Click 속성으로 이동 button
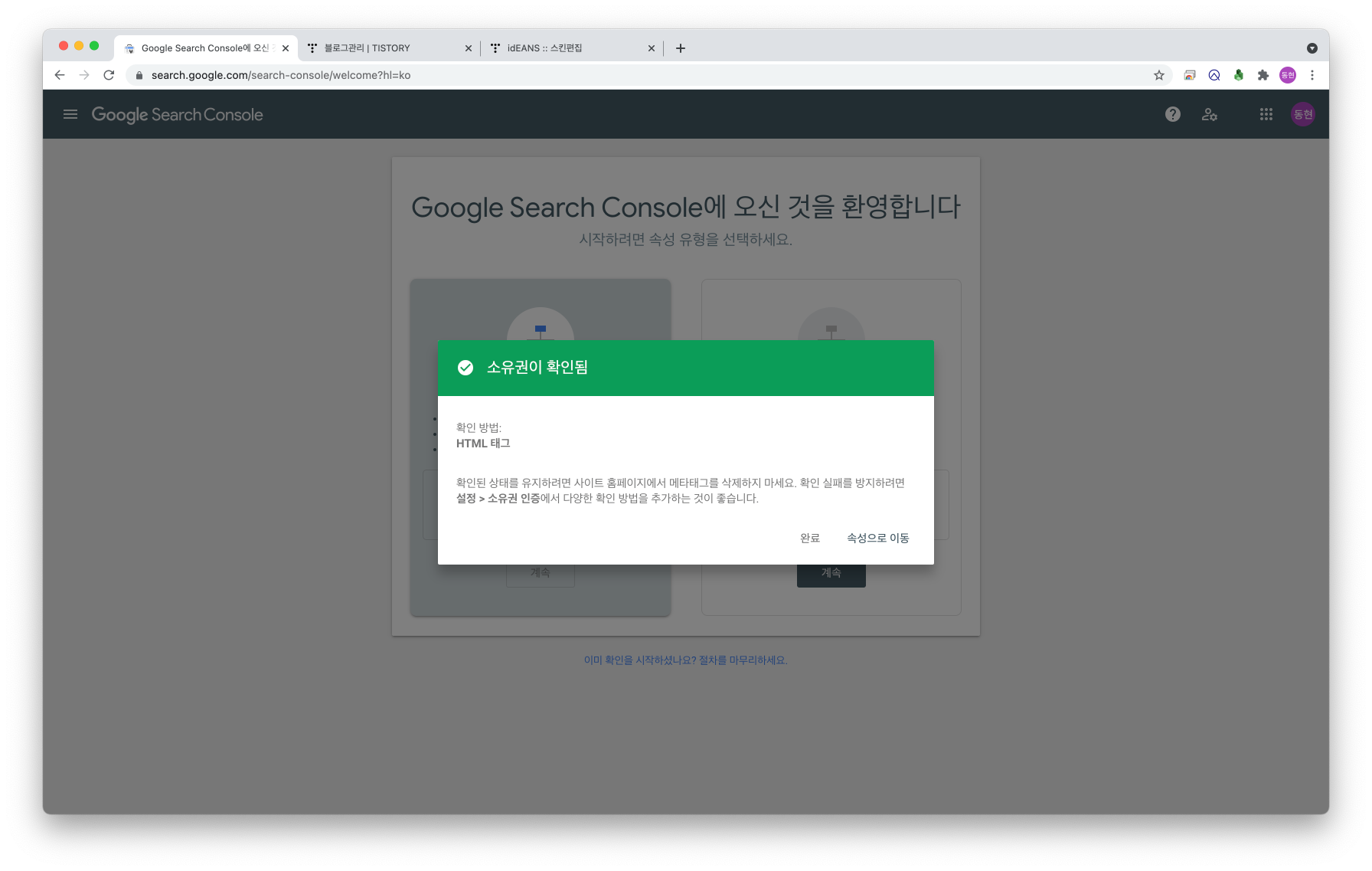 tap(877, 538)
